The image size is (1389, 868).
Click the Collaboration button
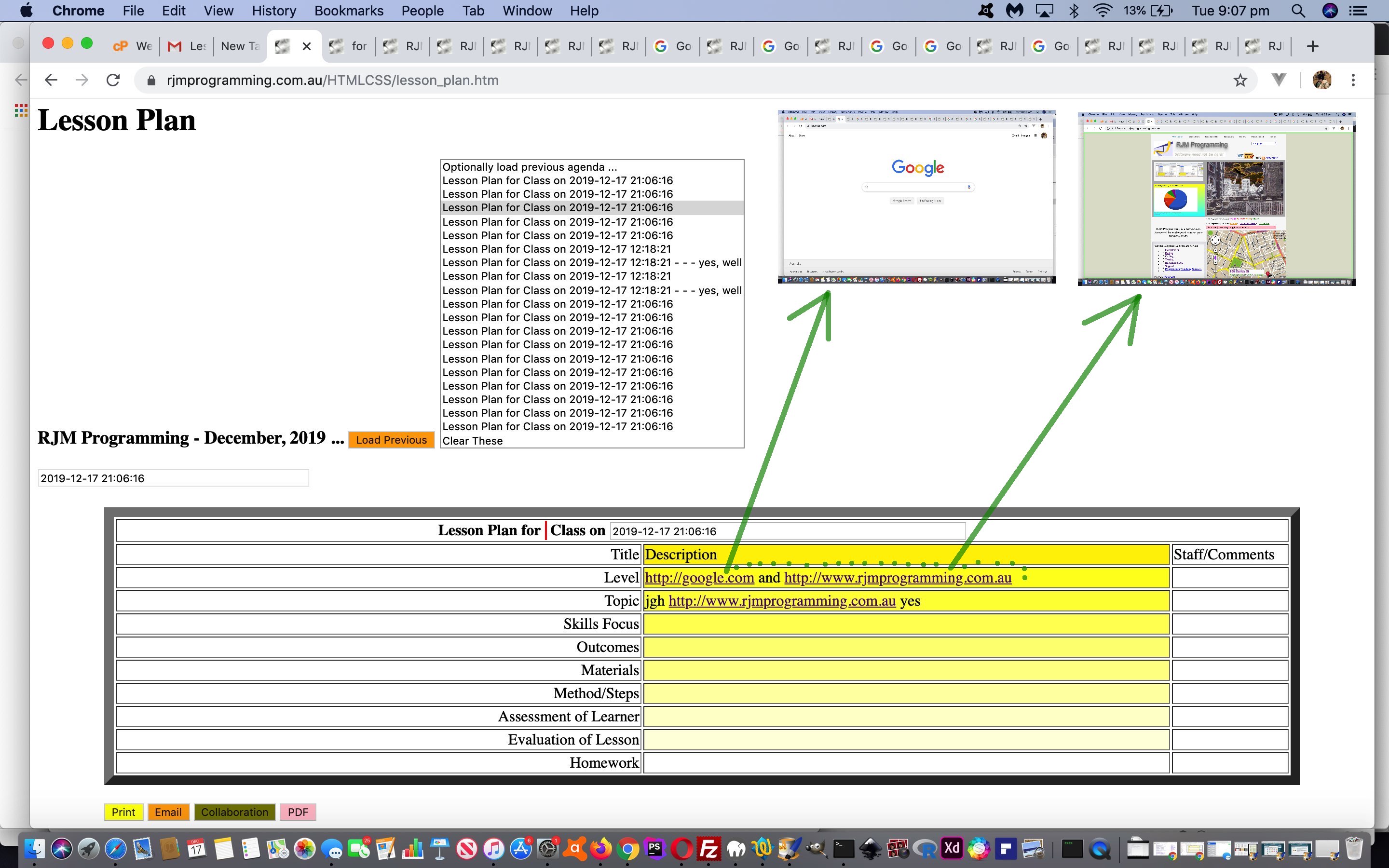(x=234, y=811)
